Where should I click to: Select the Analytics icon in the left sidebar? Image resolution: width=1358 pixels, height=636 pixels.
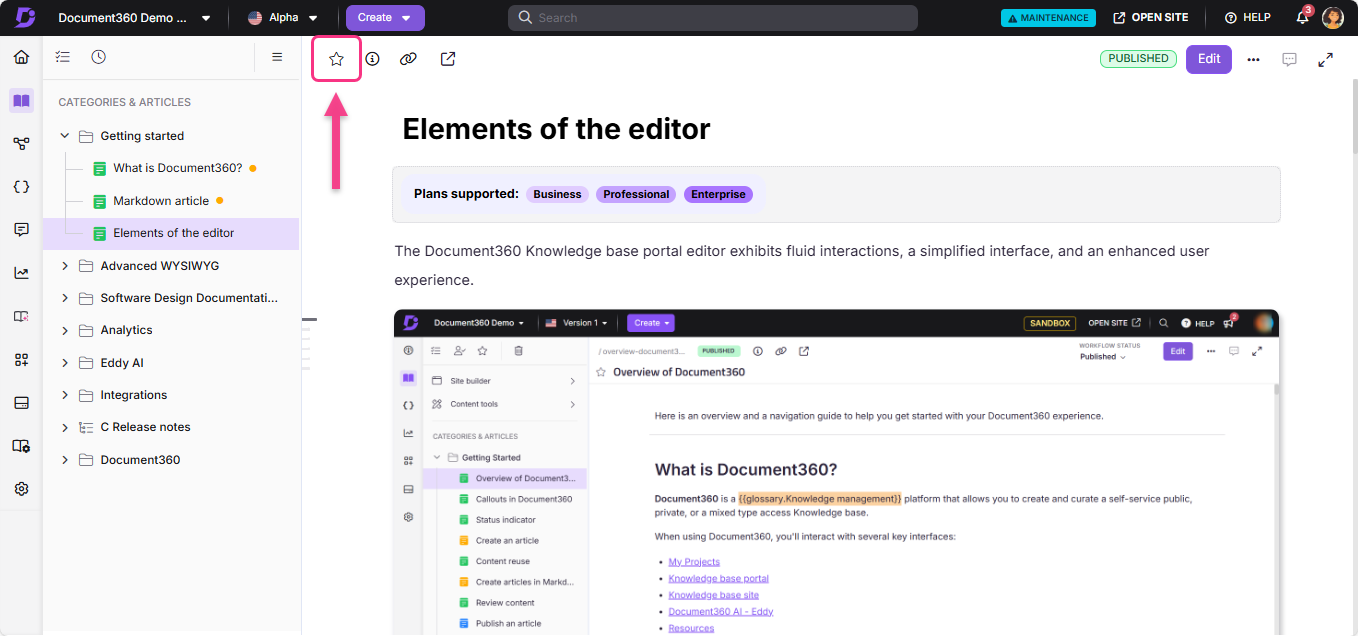(22, 271)
